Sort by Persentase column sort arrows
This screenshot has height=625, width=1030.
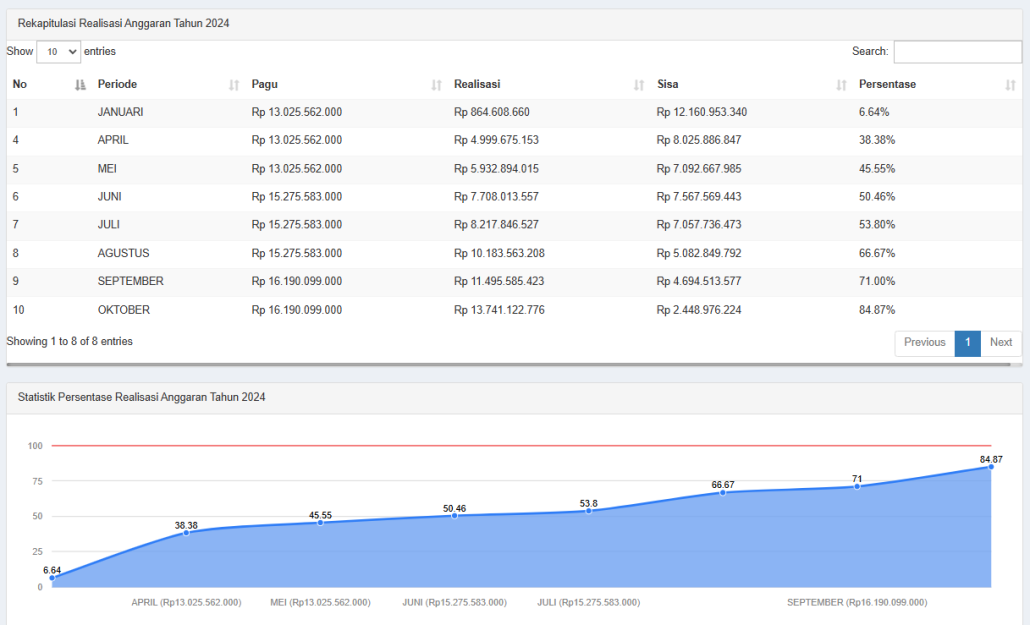(x=1010, y=85)
